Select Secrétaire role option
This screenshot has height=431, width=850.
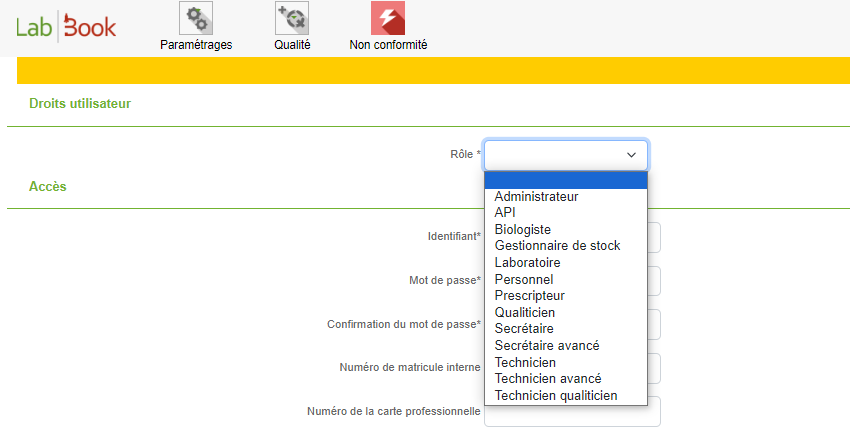pyautogui.click(x=524, y=328)
